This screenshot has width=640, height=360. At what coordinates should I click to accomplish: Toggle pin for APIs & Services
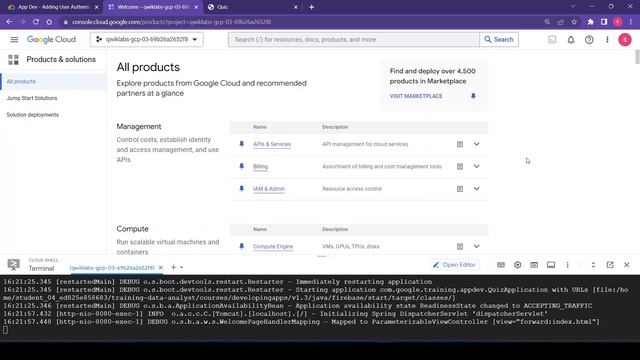(x=242, y=144)
